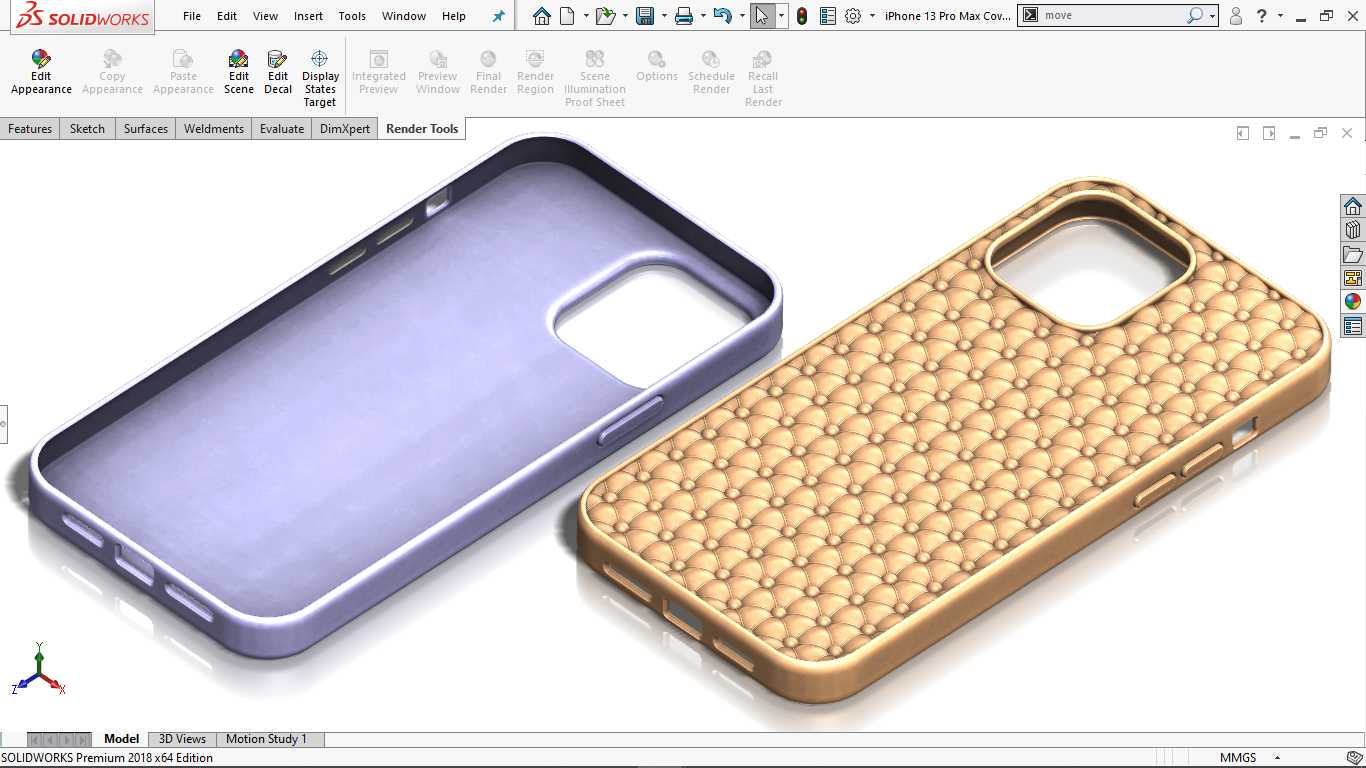Image resolution: width=1366 pixels, height=768 pixels.
Task: Print the document
Action: 684,16
